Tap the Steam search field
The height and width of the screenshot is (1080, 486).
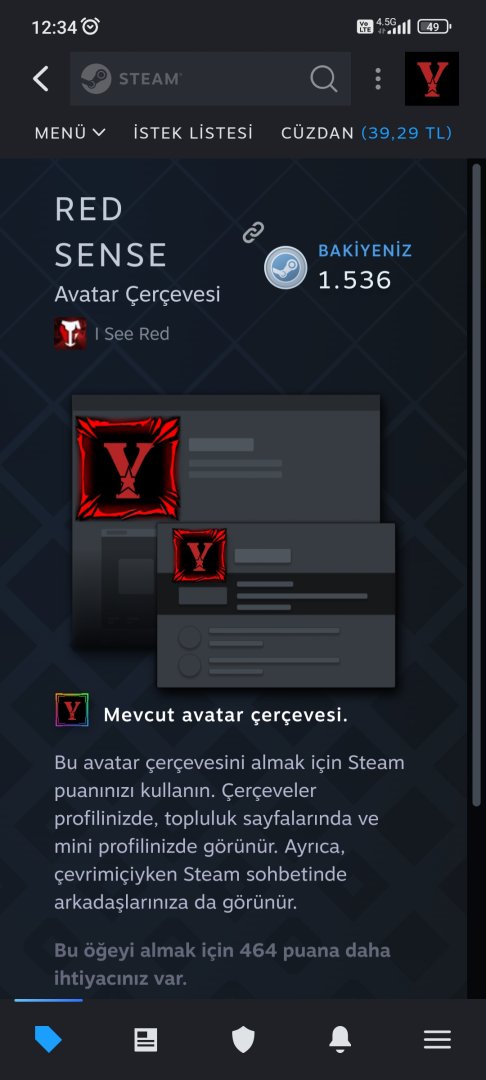click(x=211, y=79)
